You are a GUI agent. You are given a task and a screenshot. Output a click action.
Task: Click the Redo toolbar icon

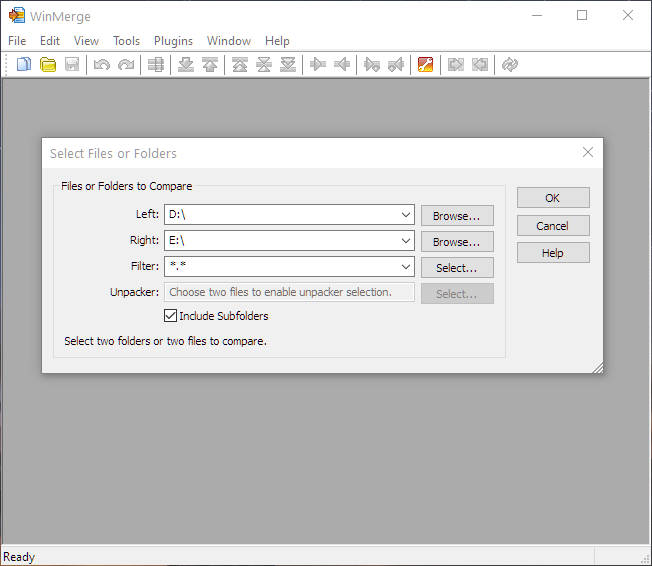coord(126,64)
